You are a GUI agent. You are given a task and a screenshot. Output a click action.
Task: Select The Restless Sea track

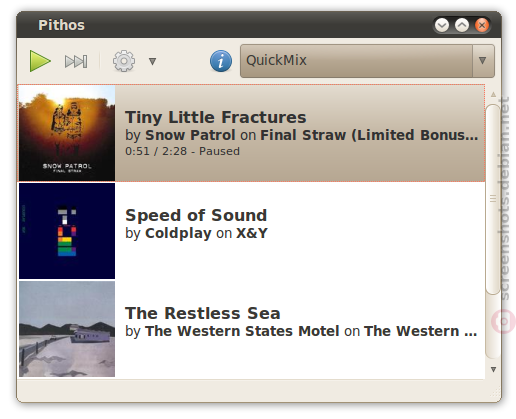pos(251,329)
